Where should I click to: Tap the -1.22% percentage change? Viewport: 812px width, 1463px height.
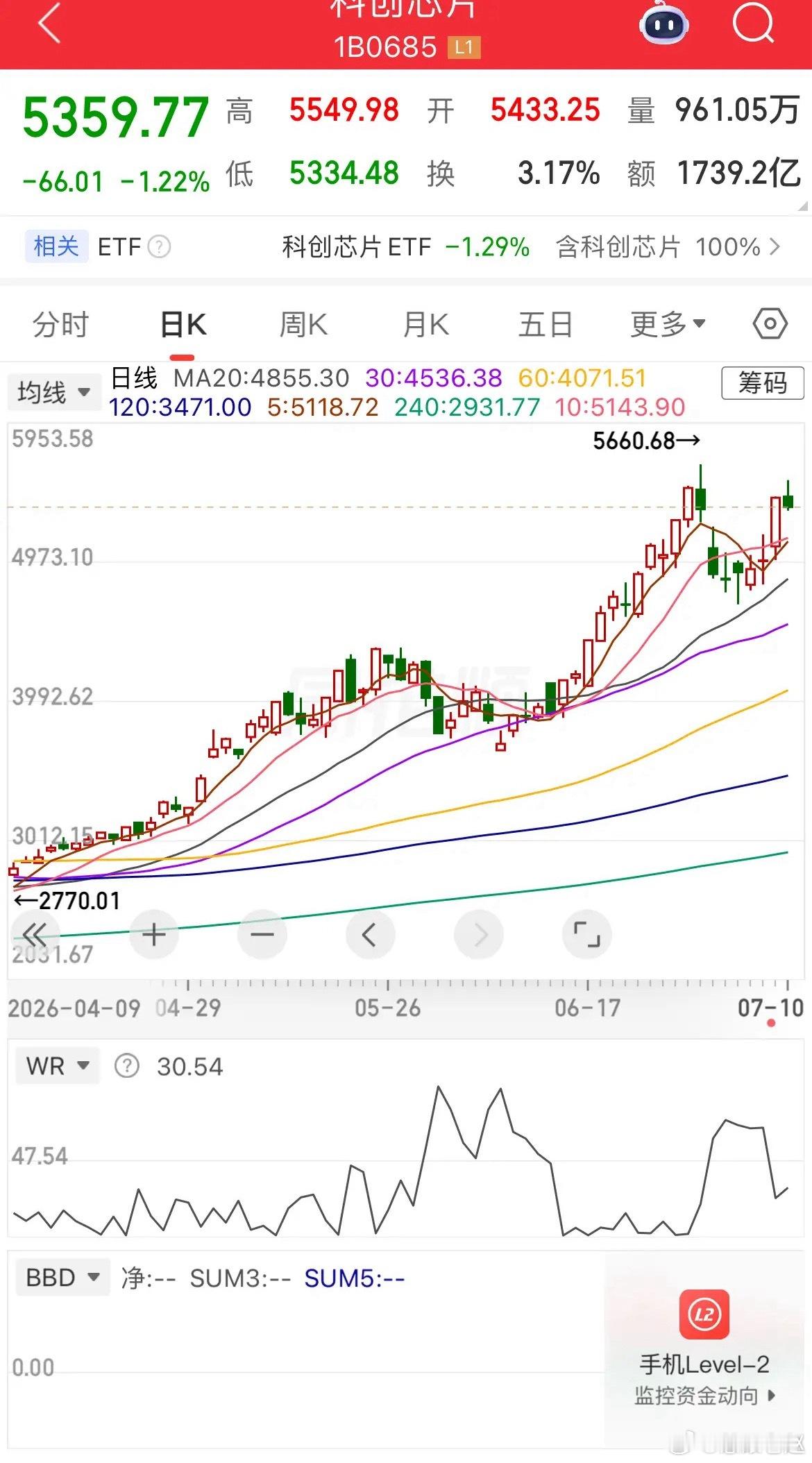[165, 182]
